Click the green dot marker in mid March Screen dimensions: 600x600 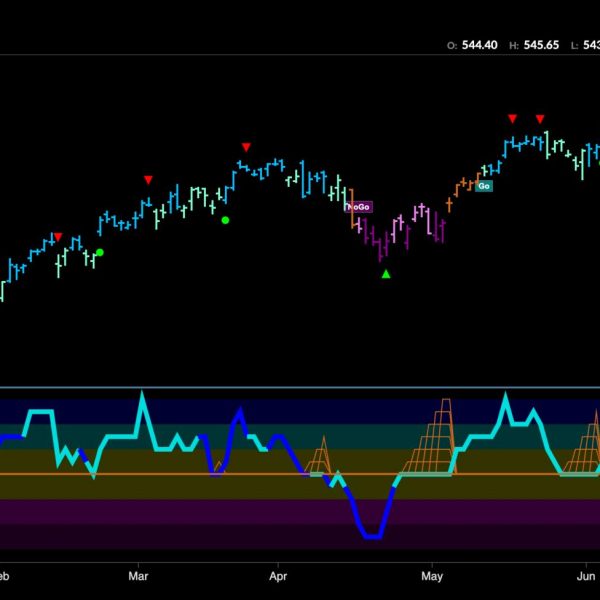tap(225, 220)
